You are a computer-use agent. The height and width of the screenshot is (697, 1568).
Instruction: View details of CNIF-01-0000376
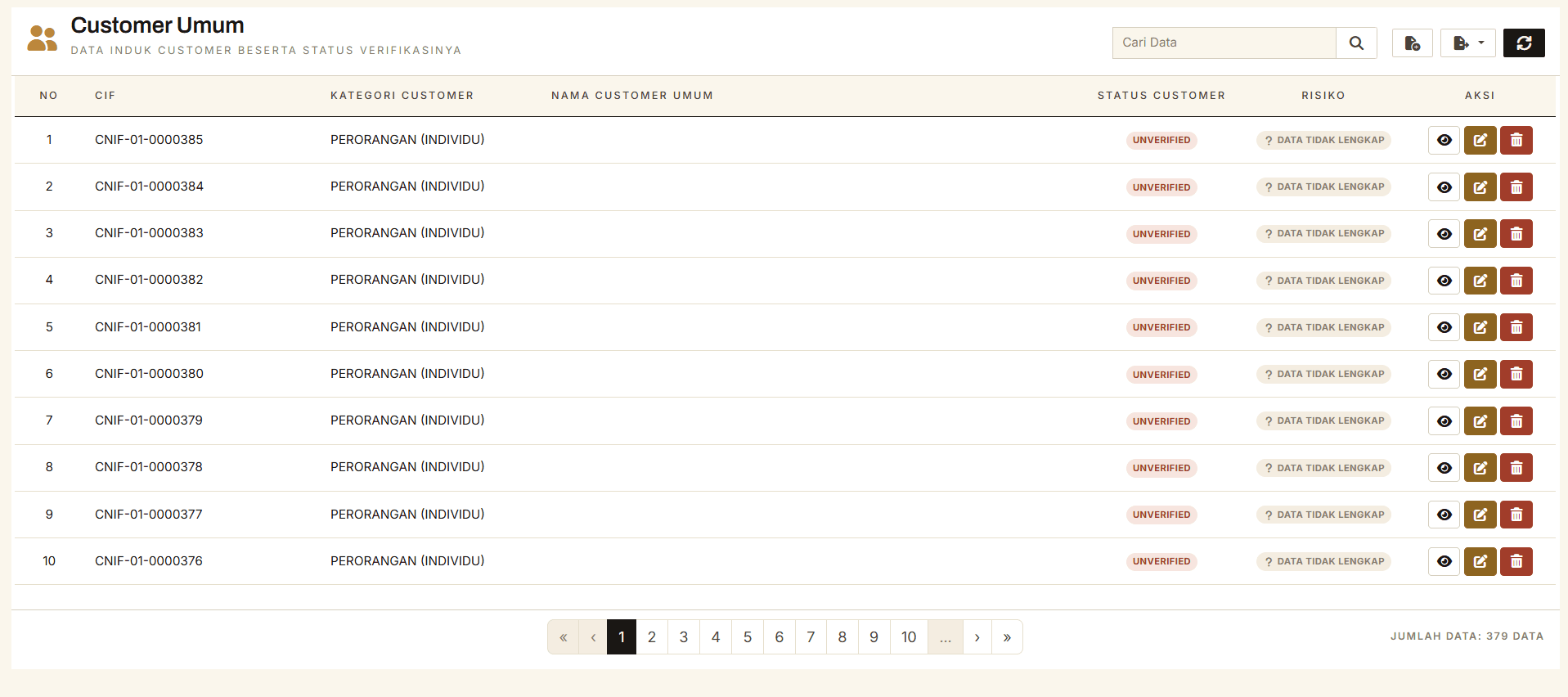click(1444, 561)
